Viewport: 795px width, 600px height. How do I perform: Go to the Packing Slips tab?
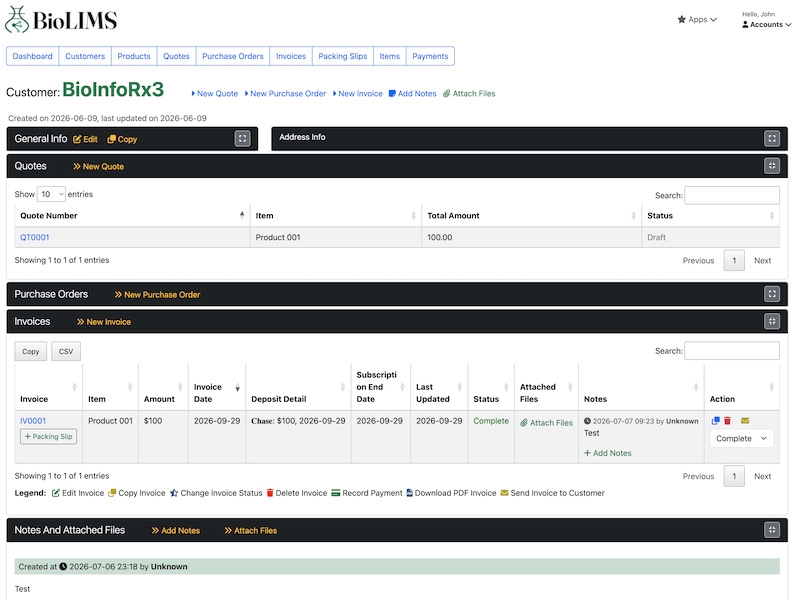pyautogui.click(x=343, y=56)
